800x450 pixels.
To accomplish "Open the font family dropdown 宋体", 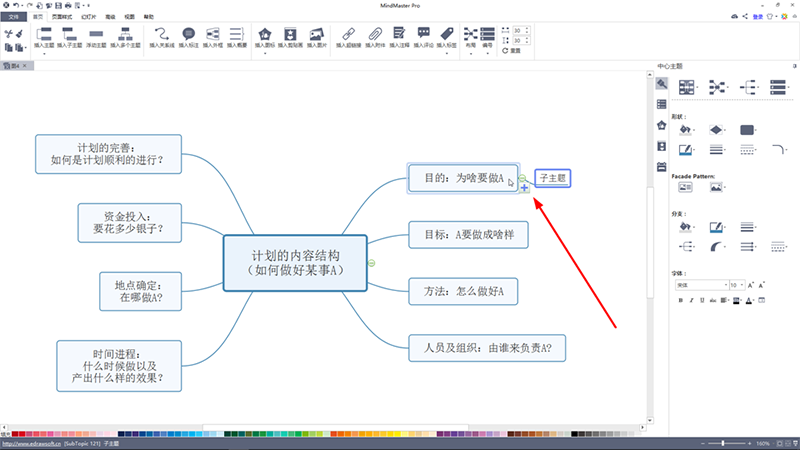I will [x=699, y=285].
